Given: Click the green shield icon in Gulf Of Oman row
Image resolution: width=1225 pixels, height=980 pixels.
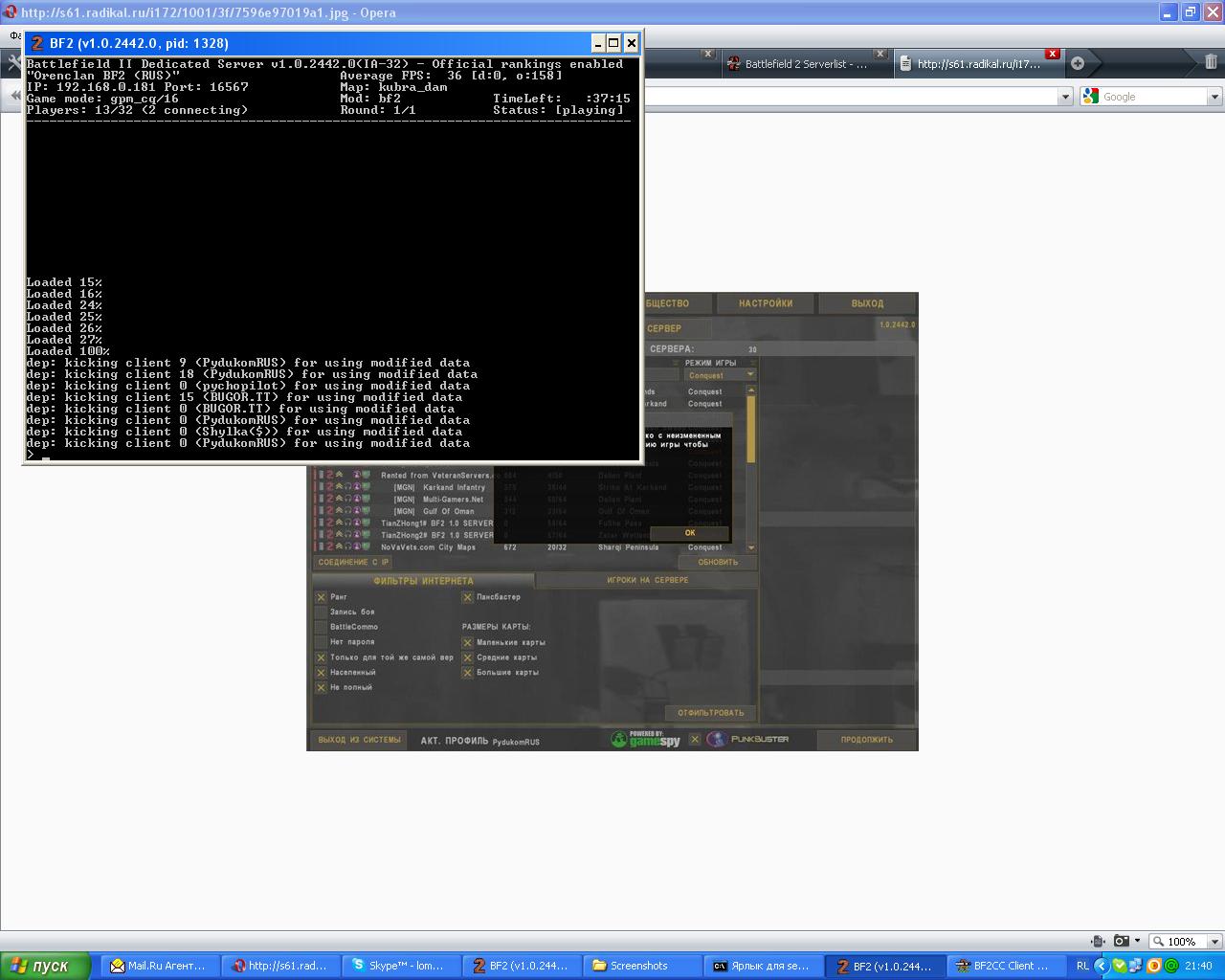Looking at the screenshot, I should point(366,511).
